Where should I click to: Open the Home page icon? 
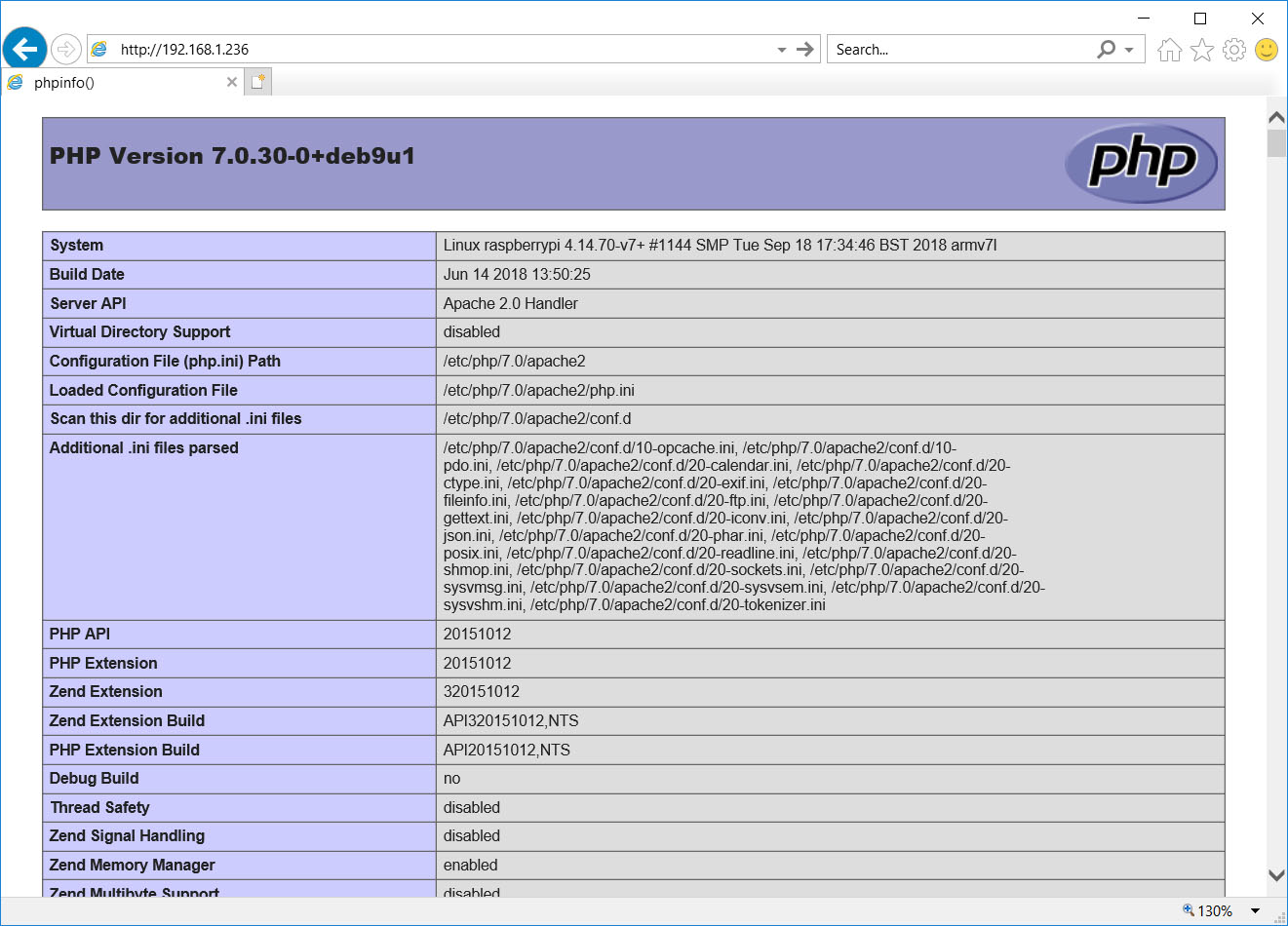(x=1170, y=50)
